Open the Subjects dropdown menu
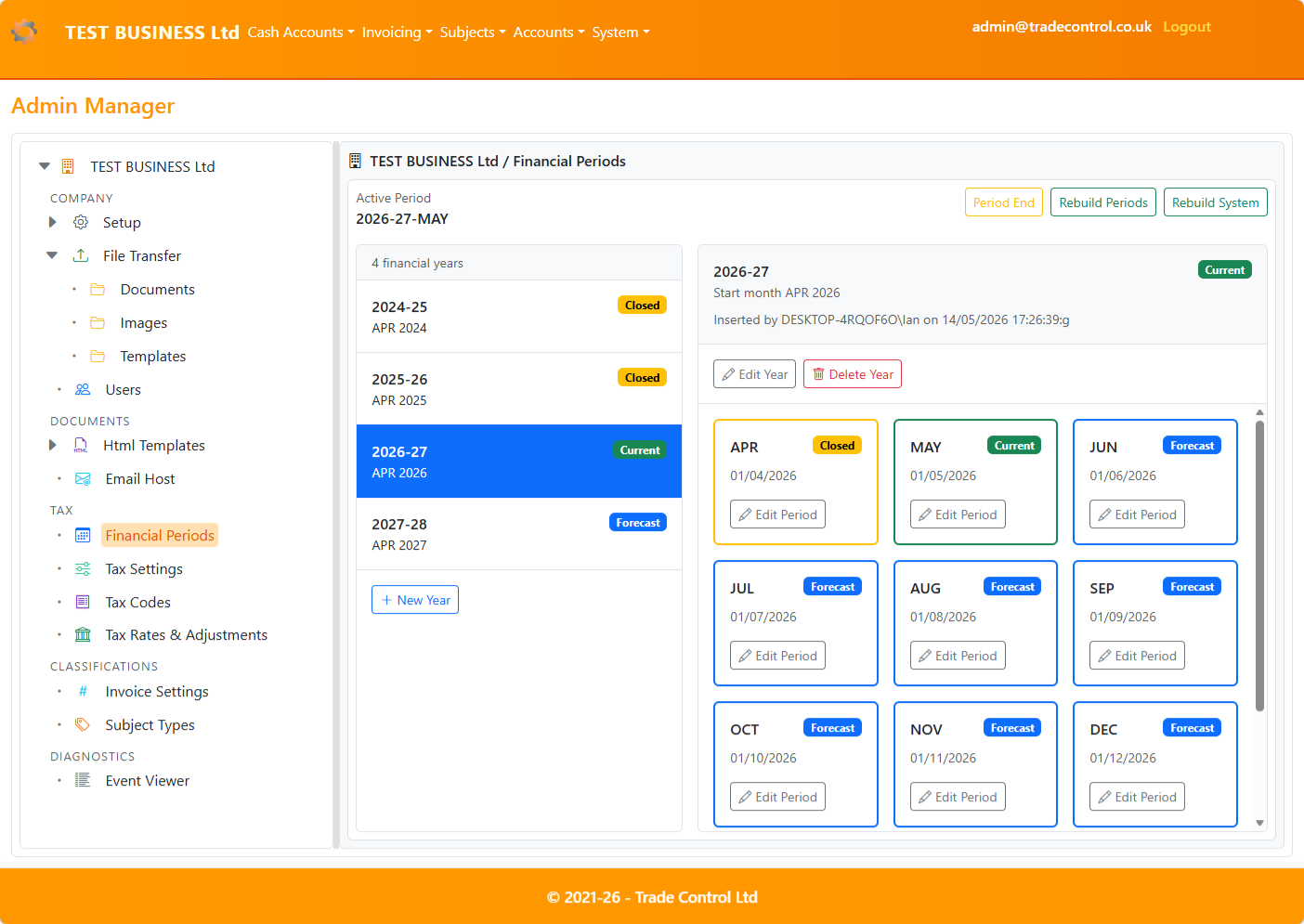This screenshot has height=924, width=1304. (473, 32)
